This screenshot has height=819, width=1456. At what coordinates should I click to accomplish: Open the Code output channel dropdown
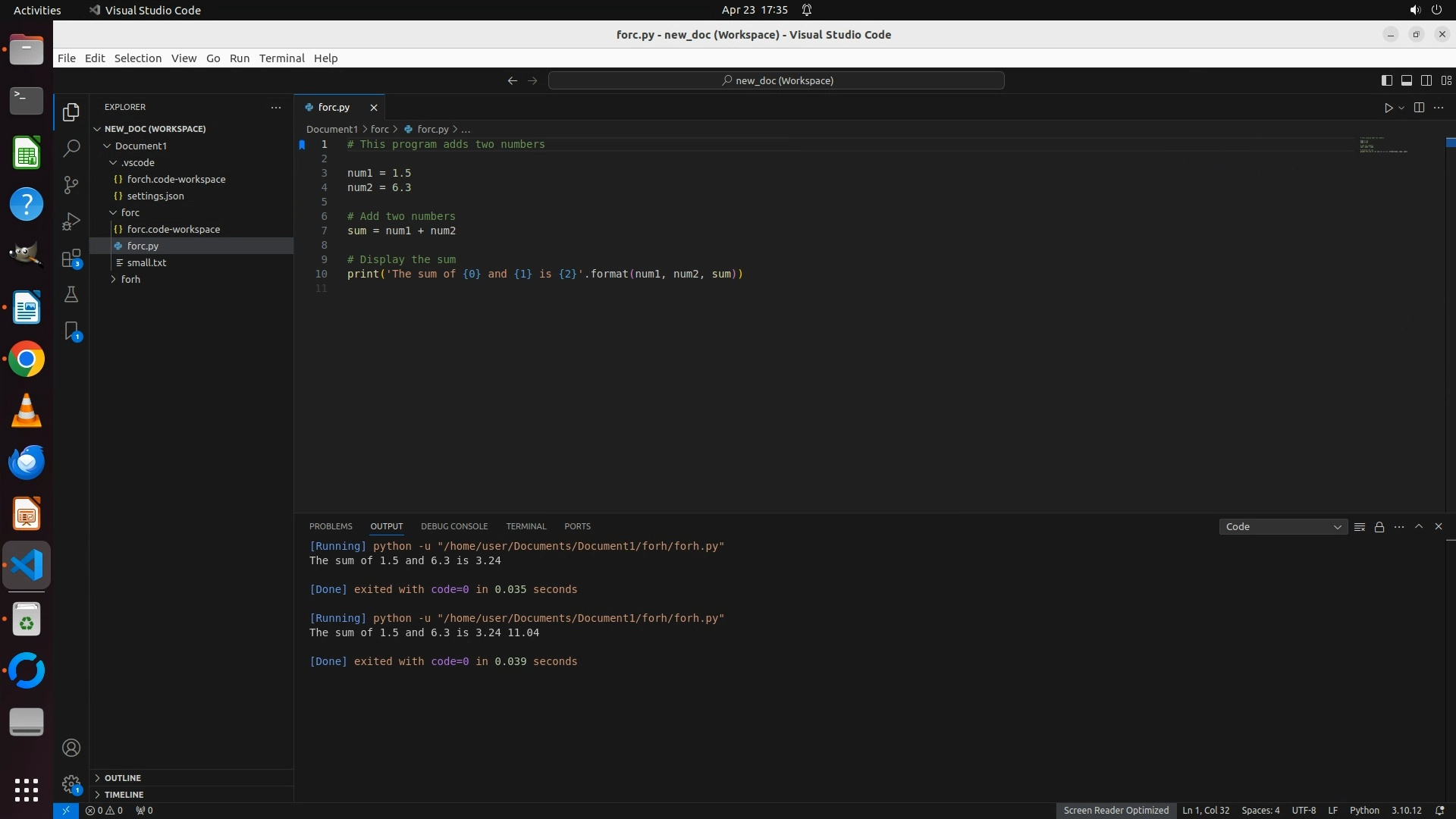click(1283, 527)
